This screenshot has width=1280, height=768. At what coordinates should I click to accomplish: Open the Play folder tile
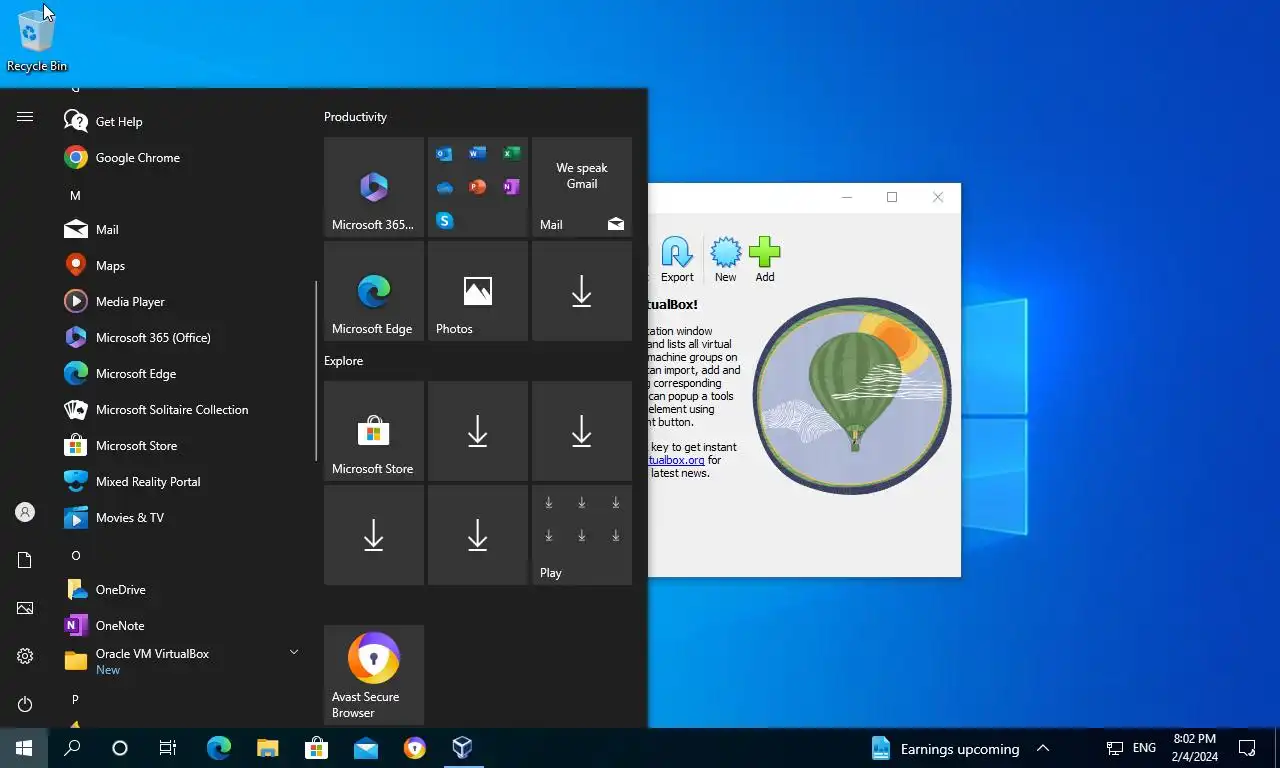[x=582, y=535]
